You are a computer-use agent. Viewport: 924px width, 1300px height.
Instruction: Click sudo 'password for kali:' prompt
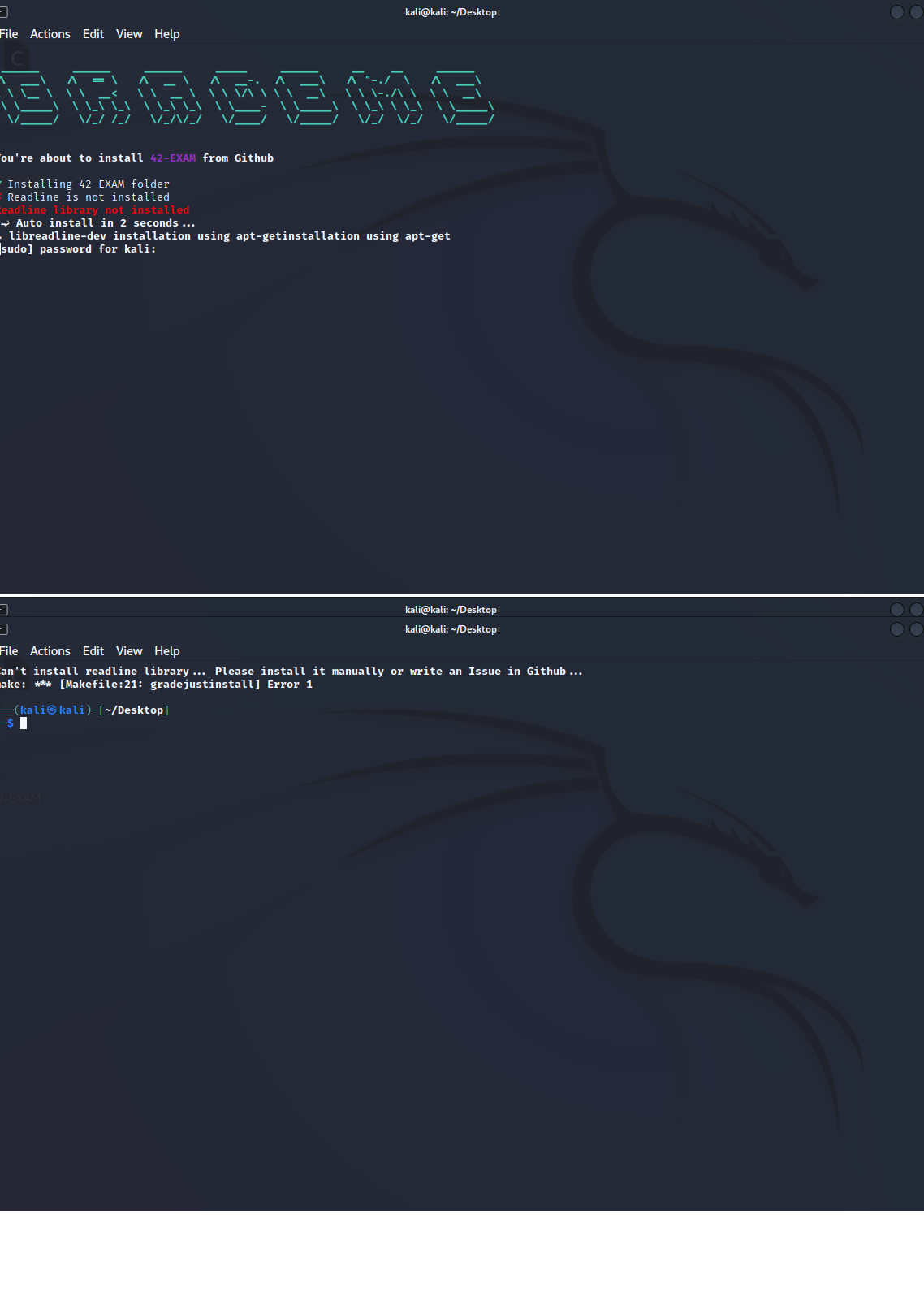click(x=78, y=249)
